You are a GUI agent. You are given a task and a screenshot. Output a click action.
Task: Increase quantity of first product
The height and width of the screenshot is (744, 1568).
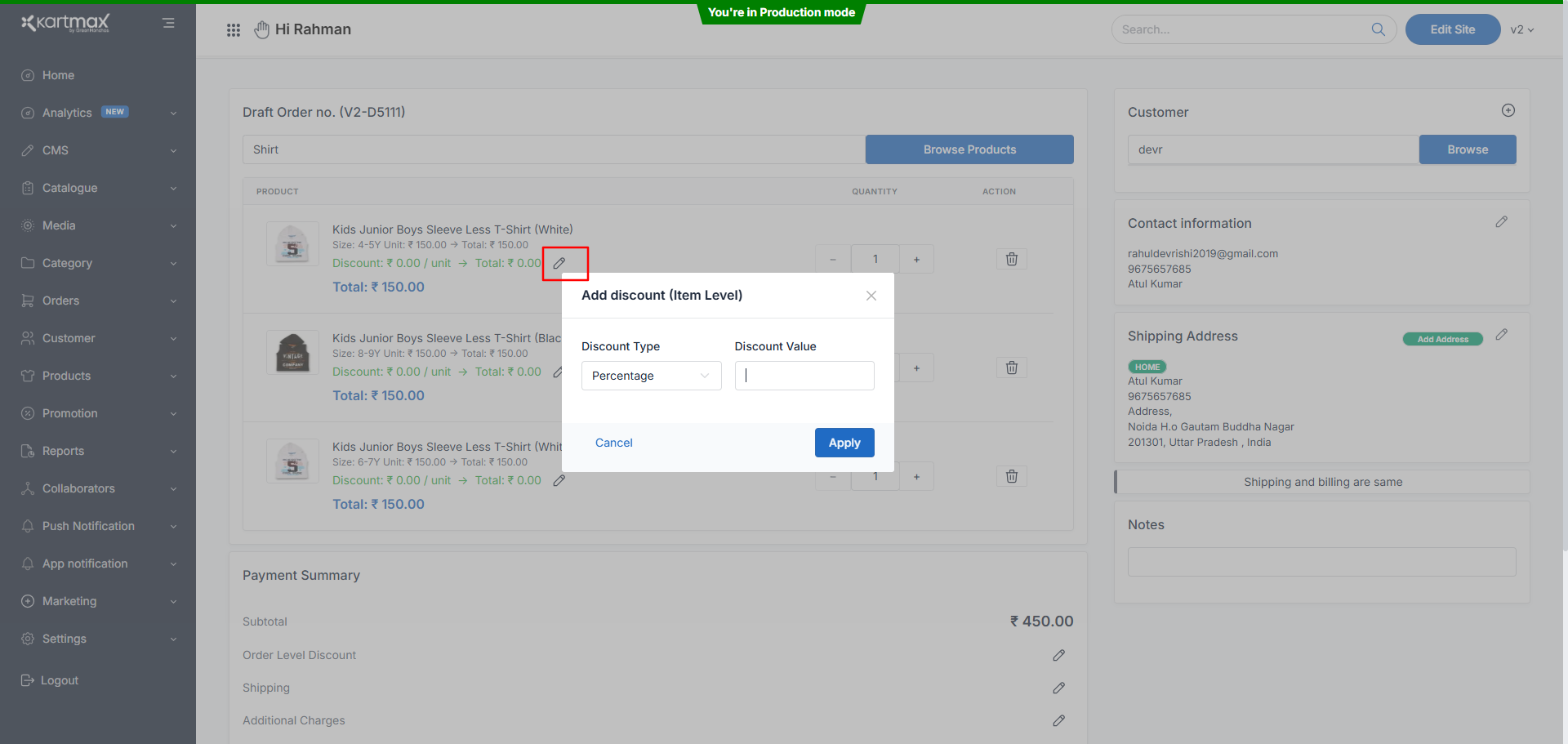tap(916, 260)
